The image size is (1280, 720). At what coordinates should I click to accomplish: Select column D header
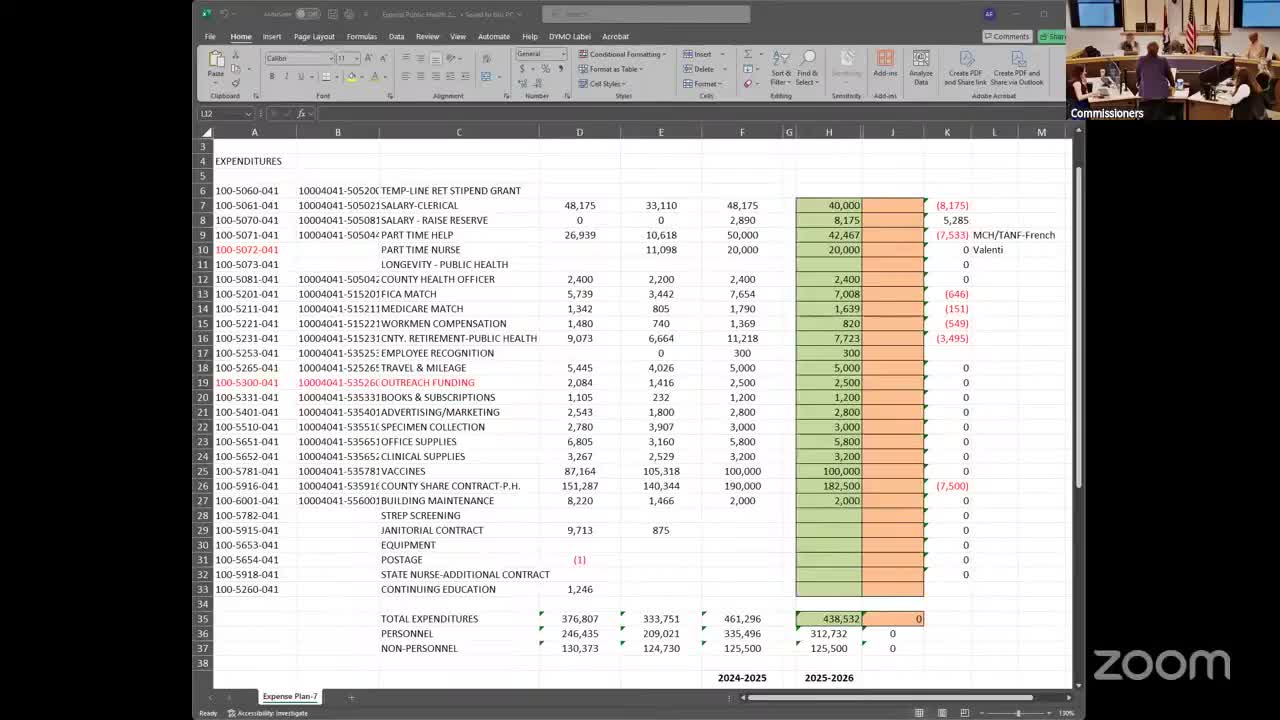(579, 132)
